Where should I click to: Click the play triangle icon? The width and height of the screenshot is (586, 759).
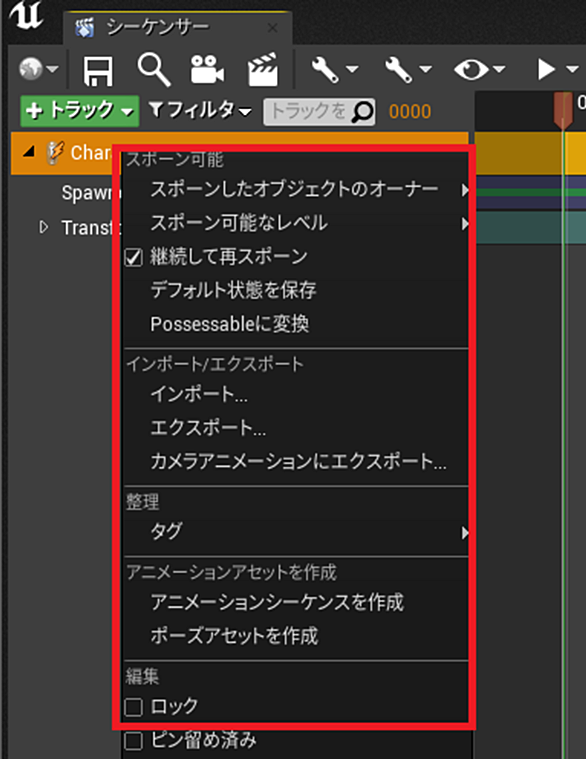[x=546, y=69]
